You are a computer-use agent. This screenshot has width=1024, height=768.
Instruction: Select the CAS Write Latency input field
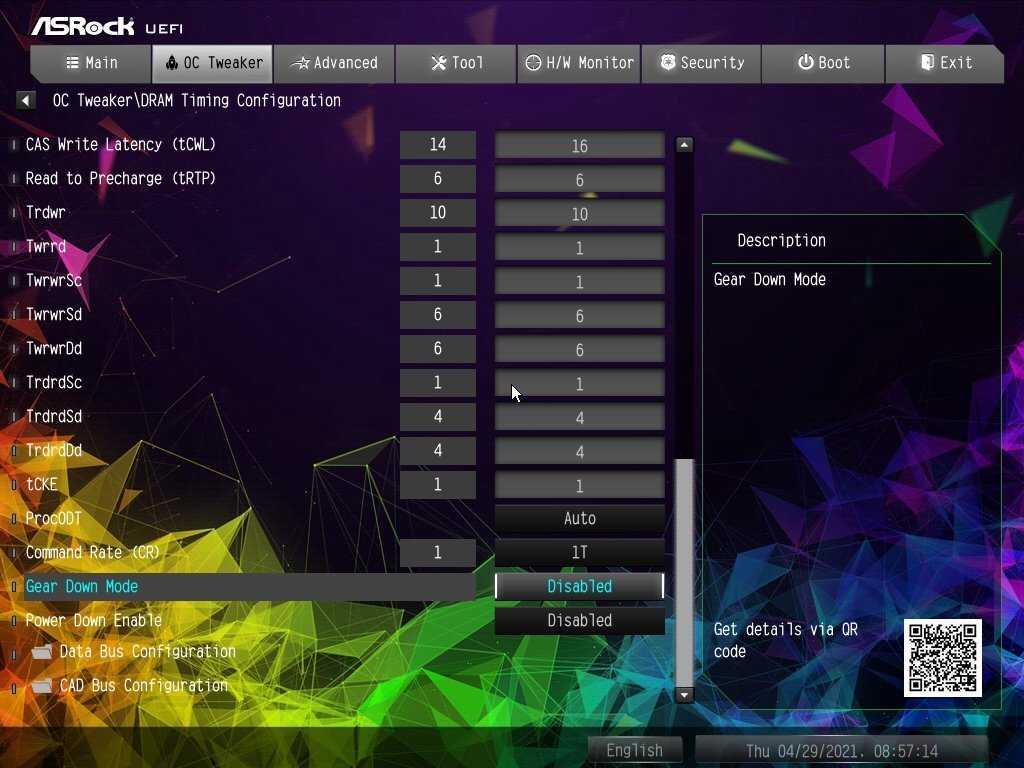point(580,146)
